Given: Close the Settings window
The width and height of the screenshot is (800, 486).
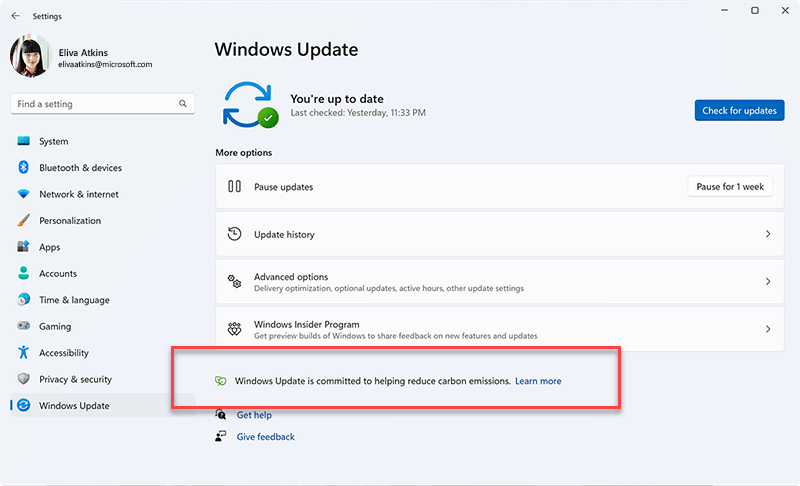Looking at the screenshot, I should pyautogui.click(x=785, y=10).
